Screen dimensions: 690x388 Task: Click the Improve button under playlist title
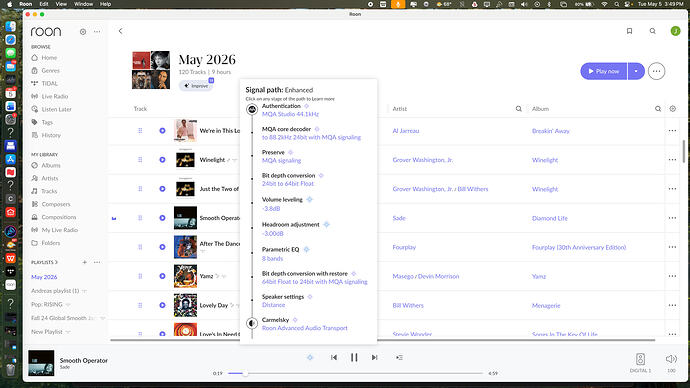196,85
